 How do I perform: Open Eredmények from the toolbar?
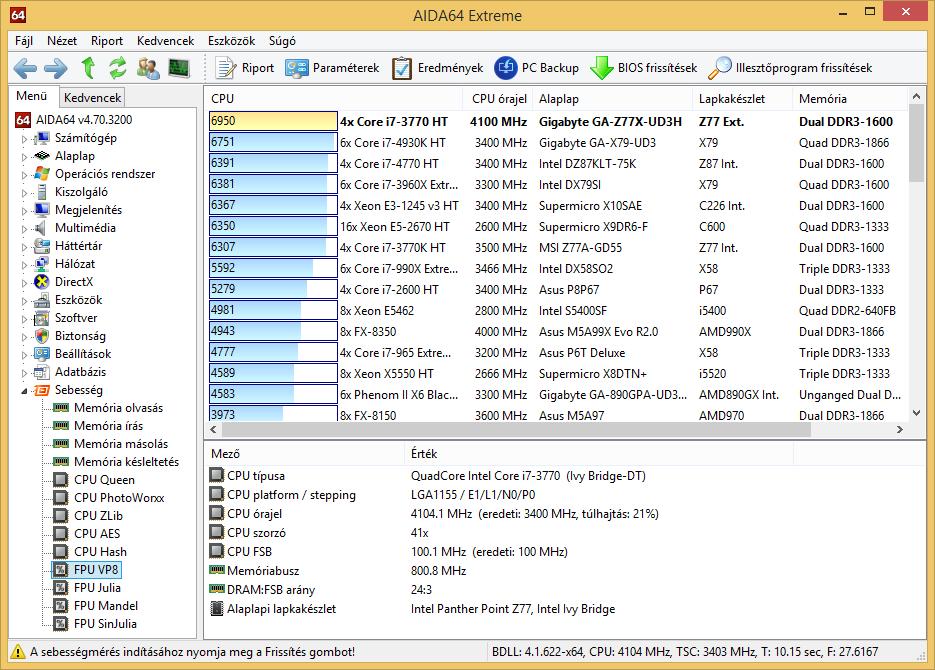[438, 68]
